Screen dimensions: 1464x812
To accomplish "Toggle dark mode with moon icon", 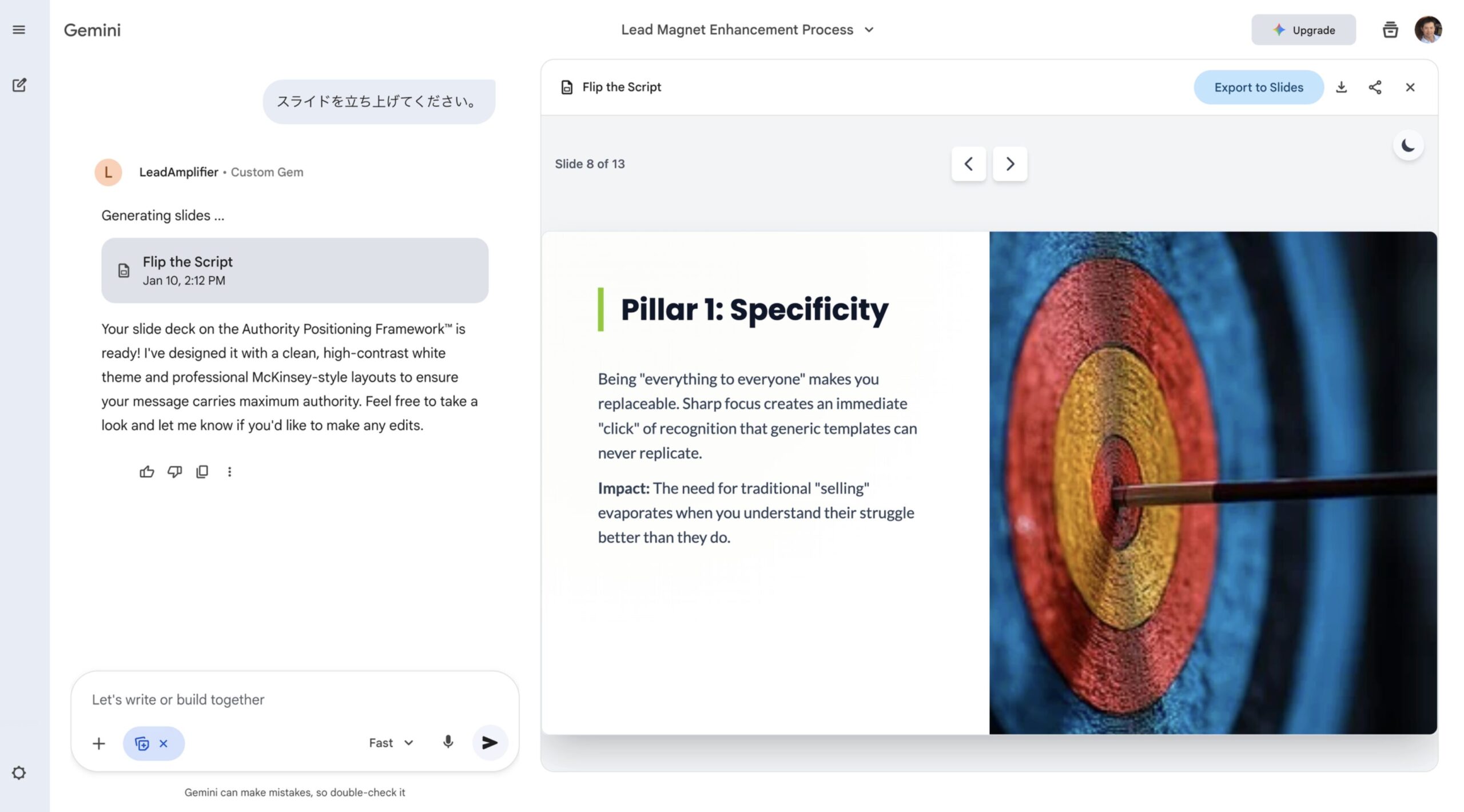I will (x=1408, y=146).
